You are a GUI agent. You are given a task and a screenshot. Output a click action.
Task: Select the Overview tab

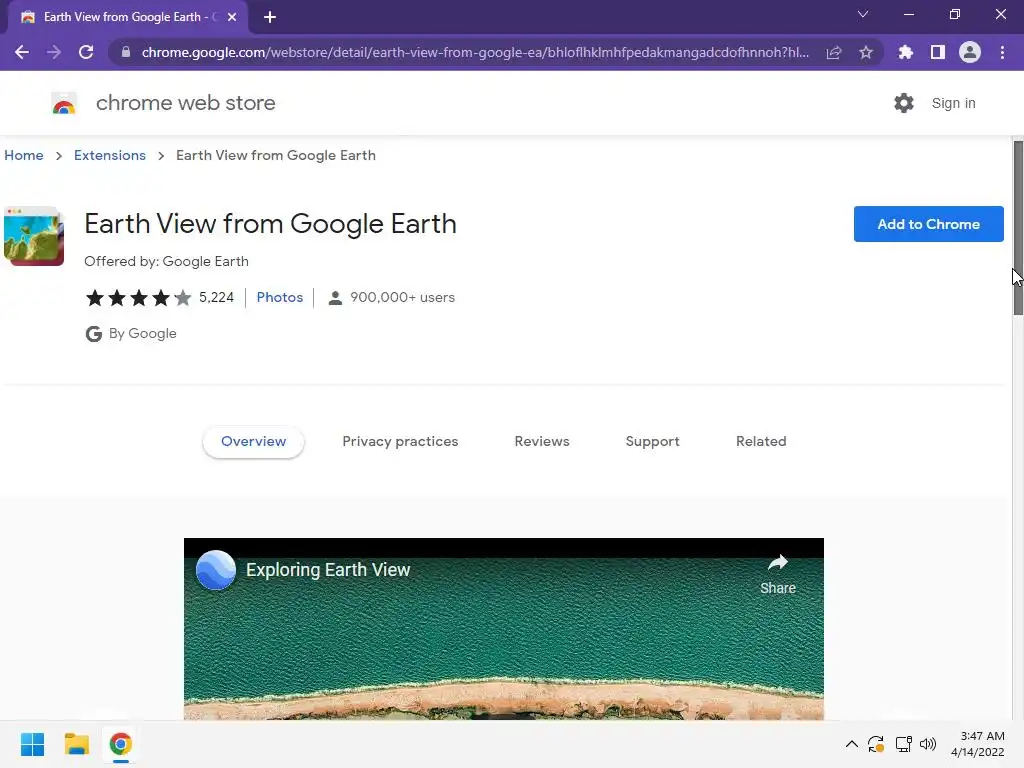coord(253,441)
